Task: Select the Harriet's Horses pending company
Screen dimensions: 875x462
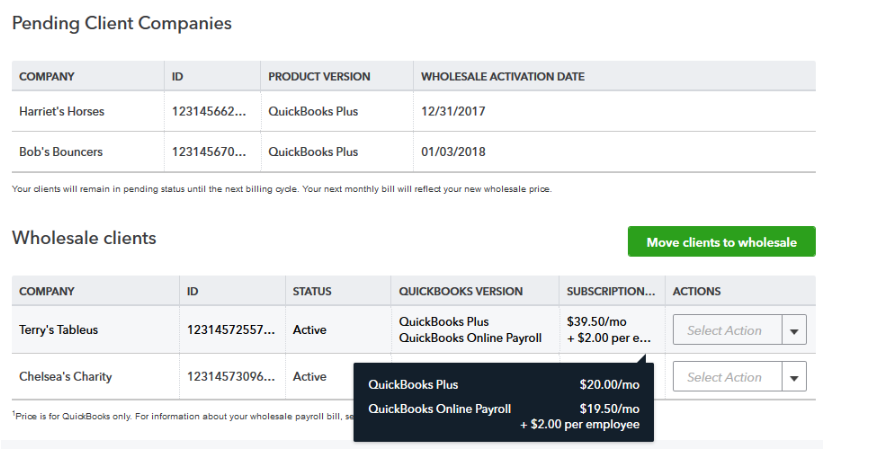Action: tap(62, 111)
